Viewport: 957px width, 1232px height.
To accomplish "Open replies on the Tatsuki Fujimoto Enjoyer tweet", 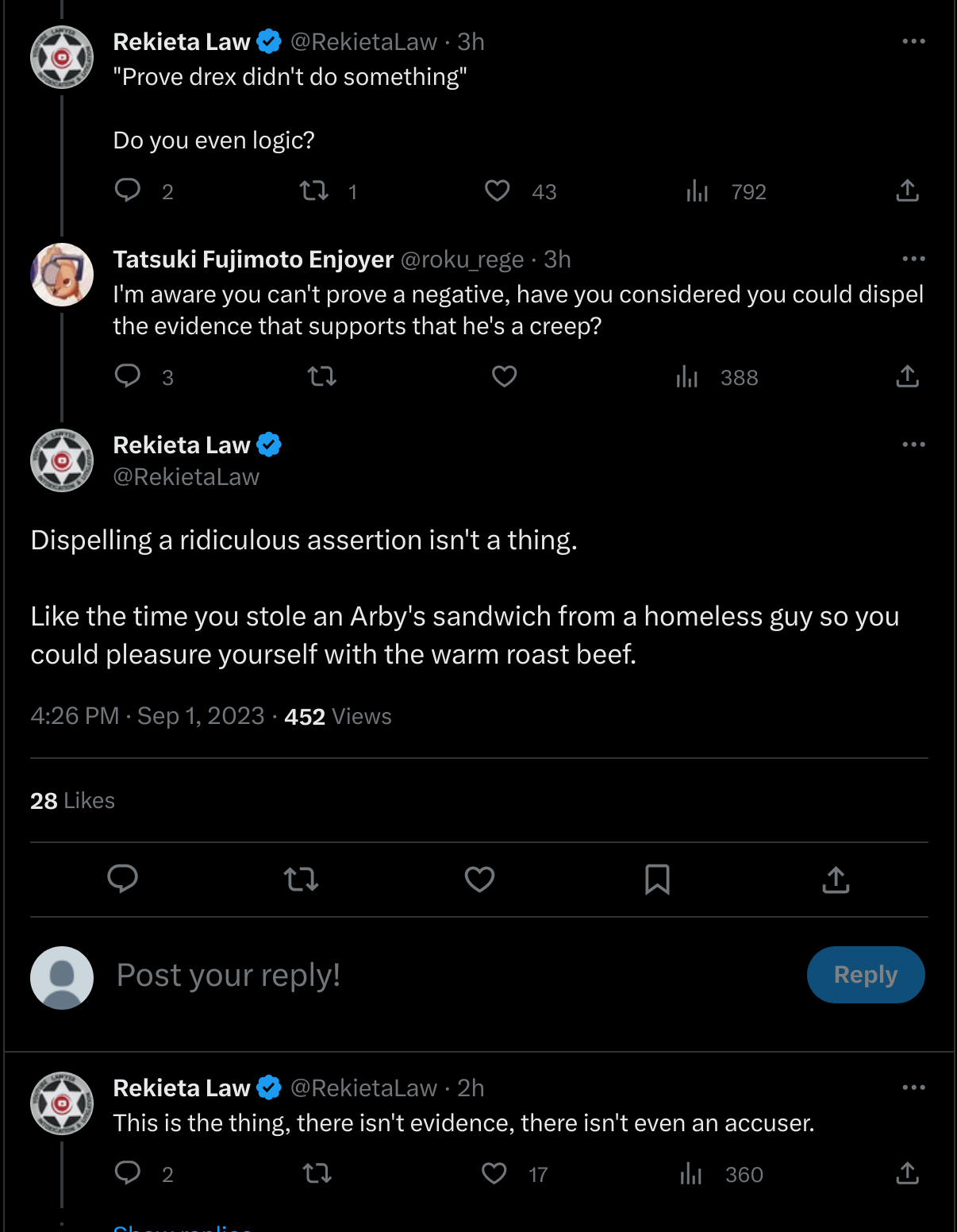I will click(x=128, y=375).
